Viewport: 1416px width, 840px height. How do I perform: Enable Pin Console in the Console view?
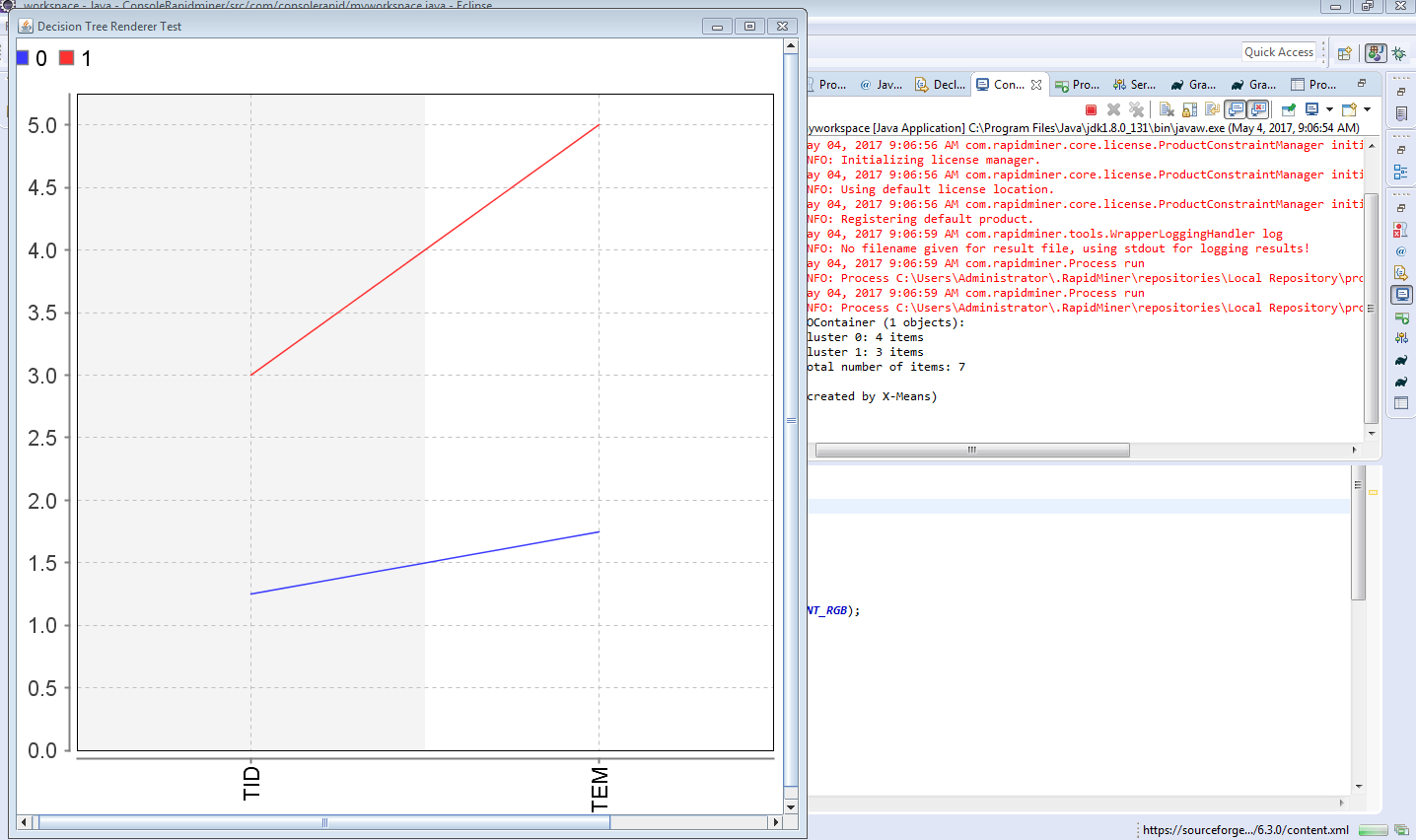(x=1289, y=108)
